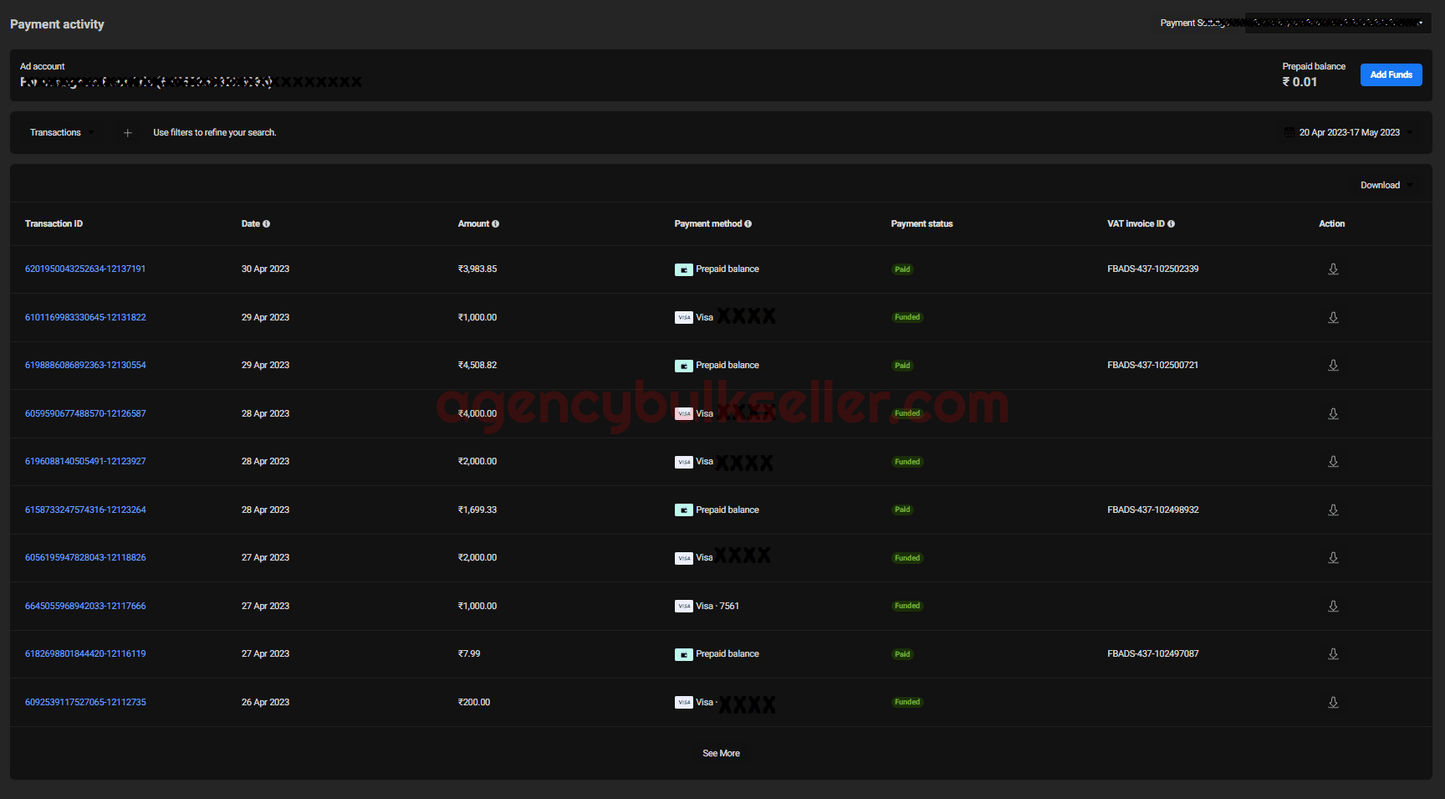Download receipt for ₹7.99 prepaid transaction
The width and height of the screenshot is (1445, 799).
pos(1333,654)
